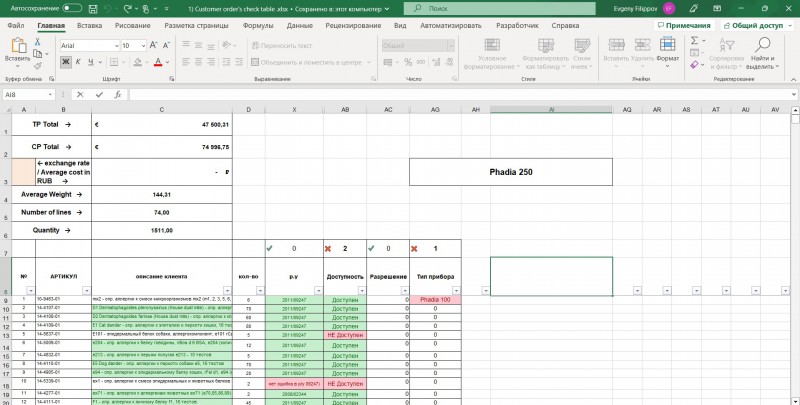Click the Insert Function fx icon
The height and width of the screenshot is (405, 800).
click(x=118, y=94)
